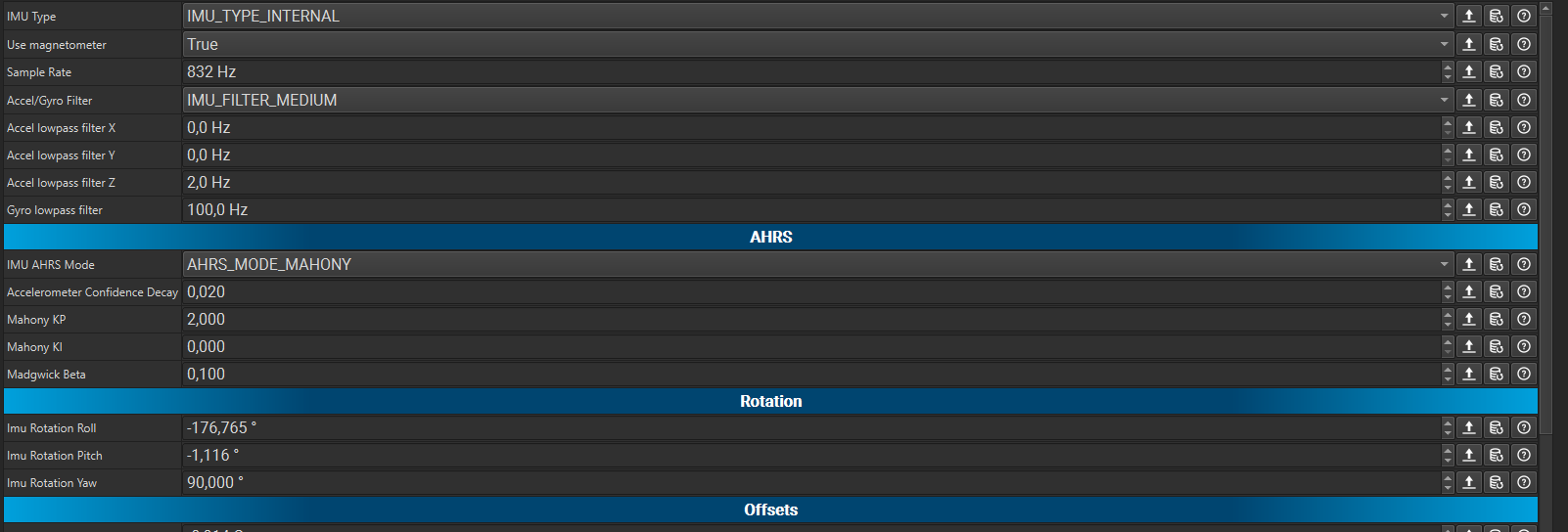
Task: Open help icon for Accel/Gyro Filter
Action: pyautogui.click(x=1524, y=100)
